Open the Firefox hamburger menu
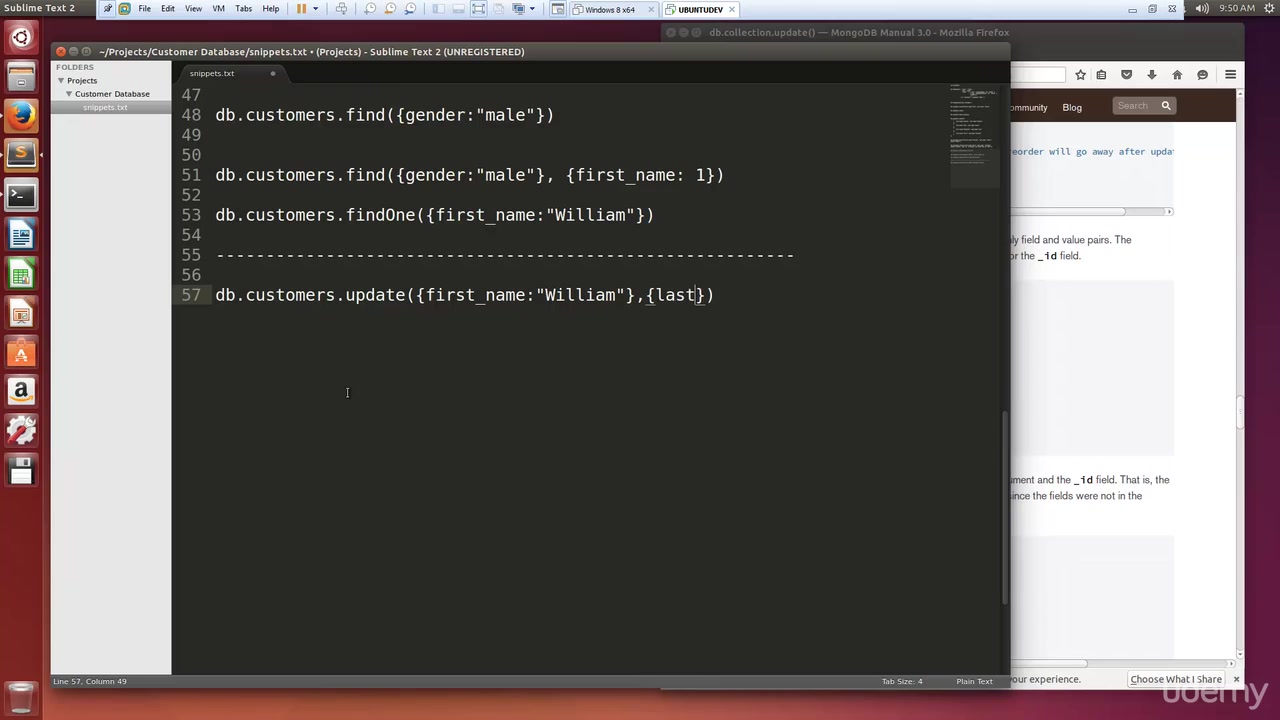The width and height of the screenshot is (1280, 720). pos(1231,75)
